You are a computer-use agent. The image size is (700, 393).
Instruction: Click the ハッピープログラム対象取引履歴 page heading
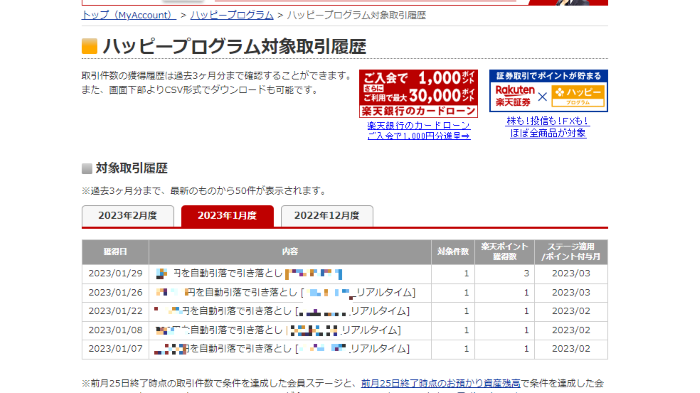[x=235, y=46]
